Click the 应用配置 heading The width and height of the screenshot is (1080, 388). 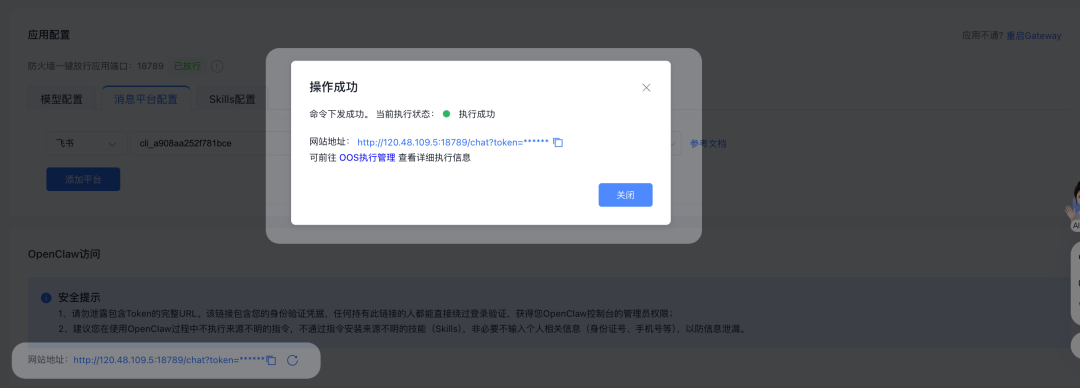49,35
